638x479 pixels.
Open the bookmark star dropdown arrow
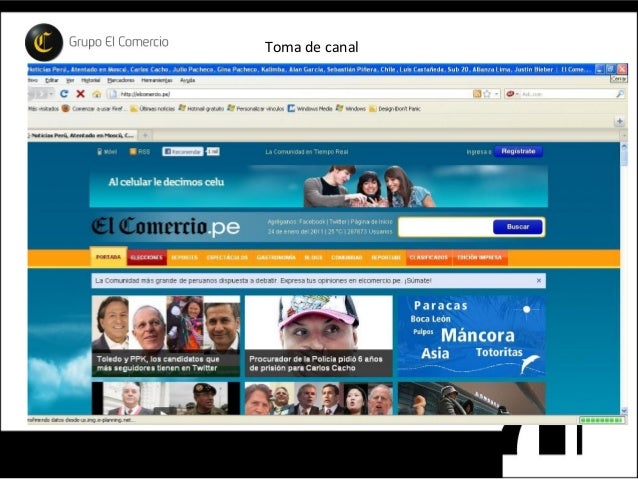click(496, 94)
